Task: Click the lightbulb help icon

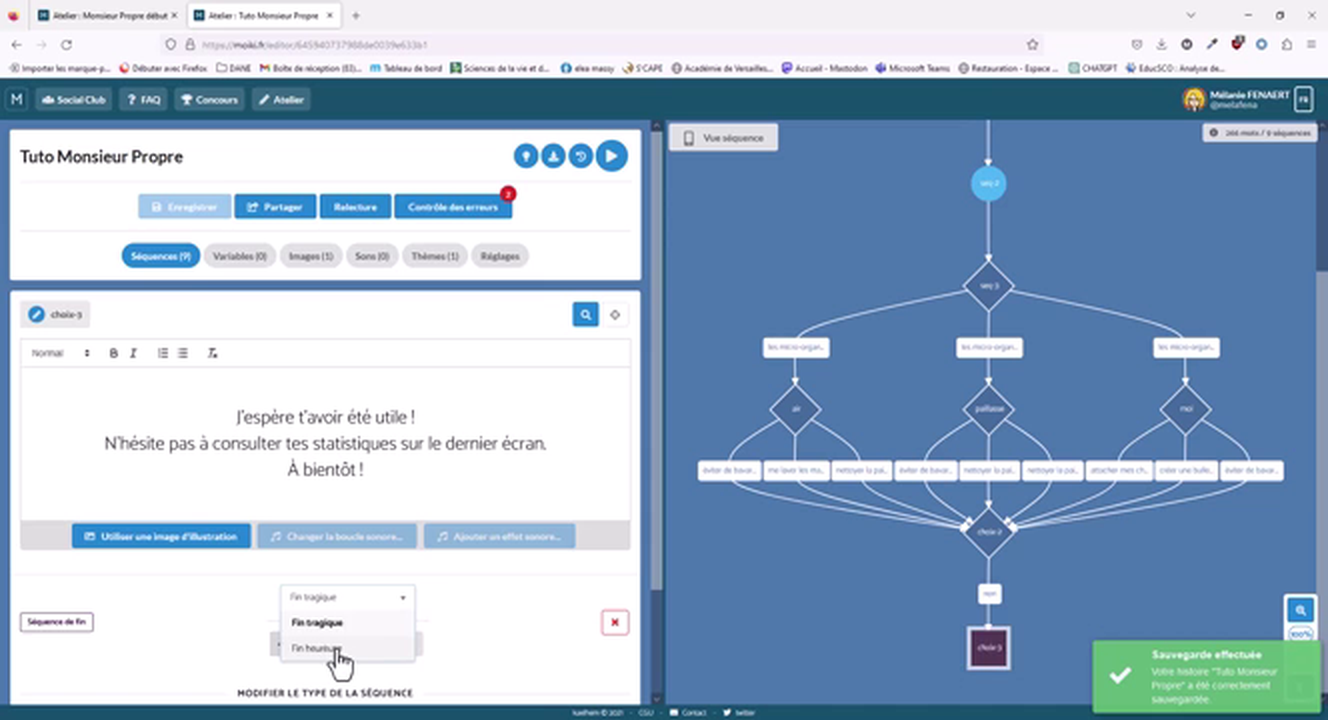Action: point(525,157)
